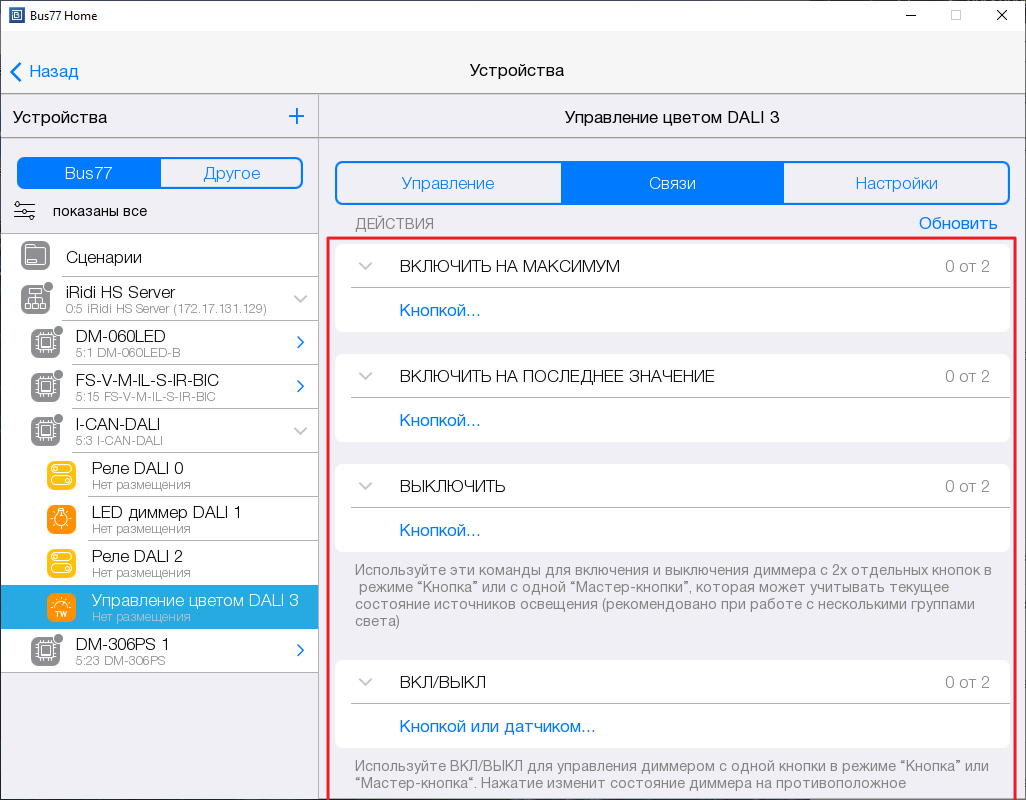This screenshot has height=800, width=1026.
Task: Select the Сценарии folder icon
Action: (36, 257)
